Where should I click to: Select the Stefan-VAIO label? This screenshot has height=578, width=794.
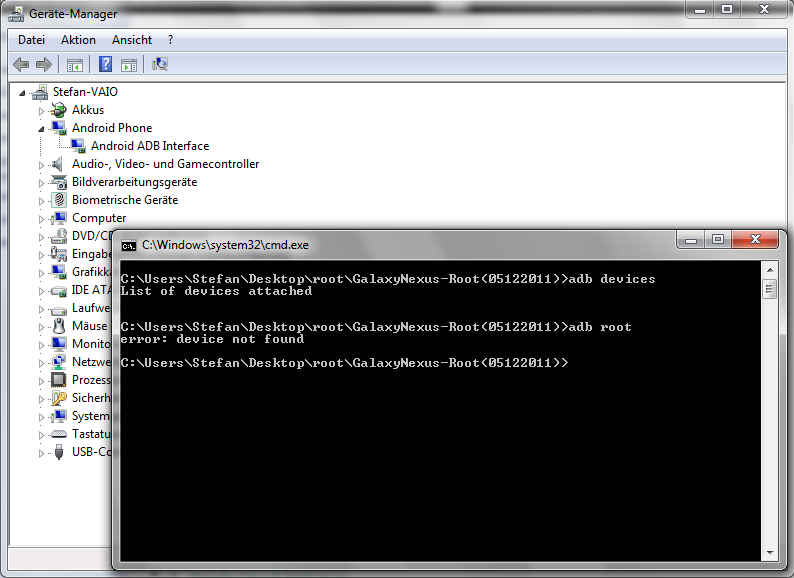[x=85, y=92]
